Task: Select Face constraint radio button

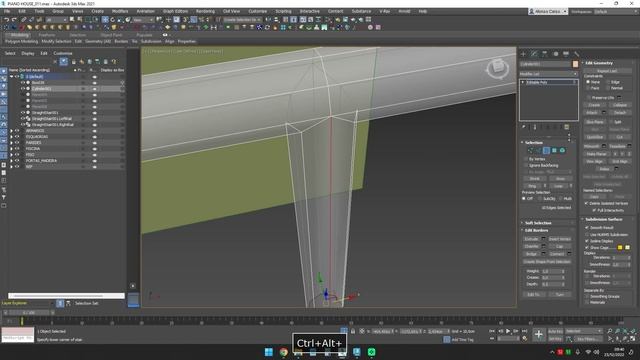Action: point(588,88)
